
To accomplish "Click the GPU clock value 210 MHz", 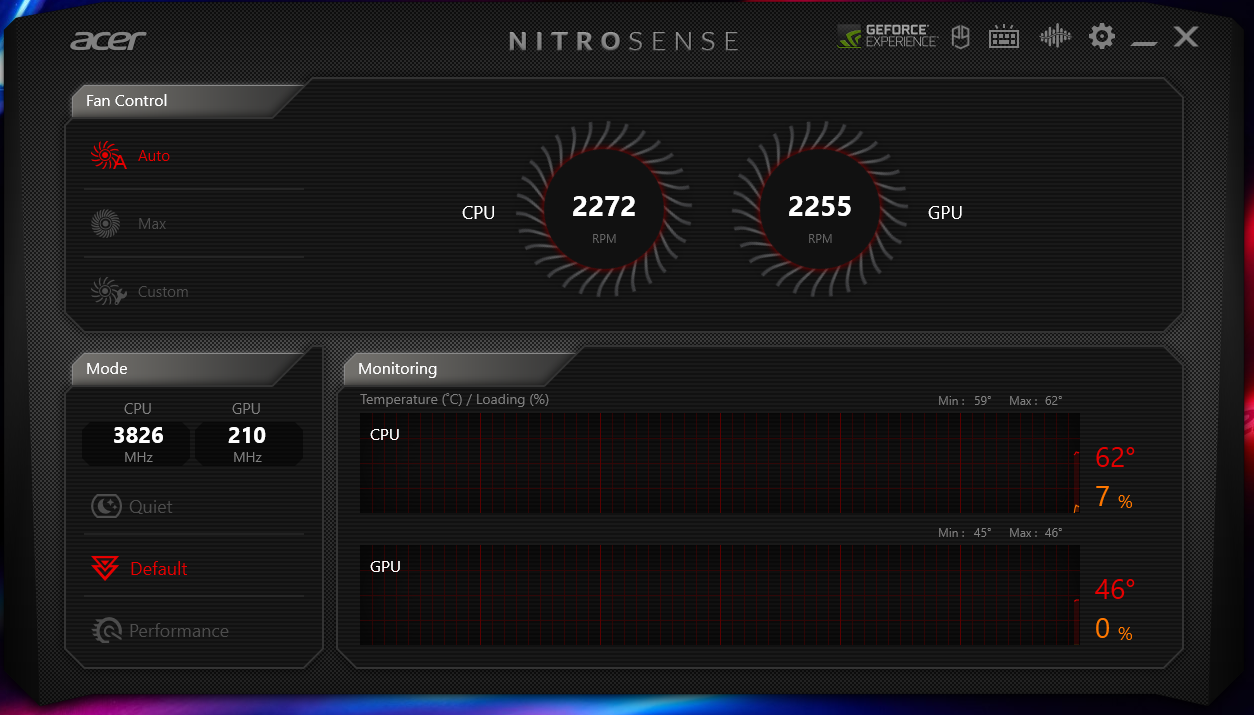I will pos(247,443).
